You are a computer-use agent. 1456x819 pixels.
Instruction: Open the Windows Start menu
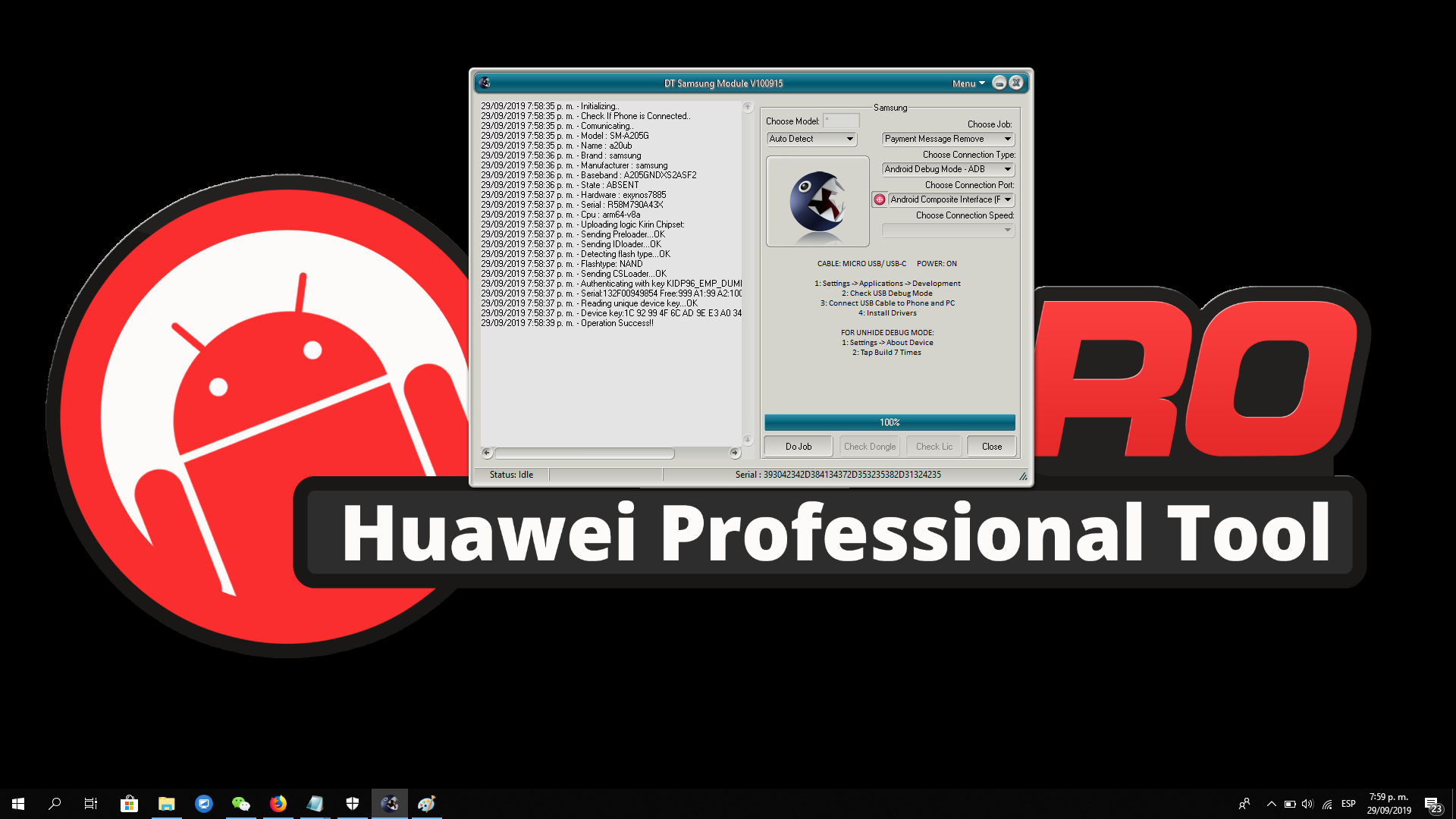click(x=18, y=804)
